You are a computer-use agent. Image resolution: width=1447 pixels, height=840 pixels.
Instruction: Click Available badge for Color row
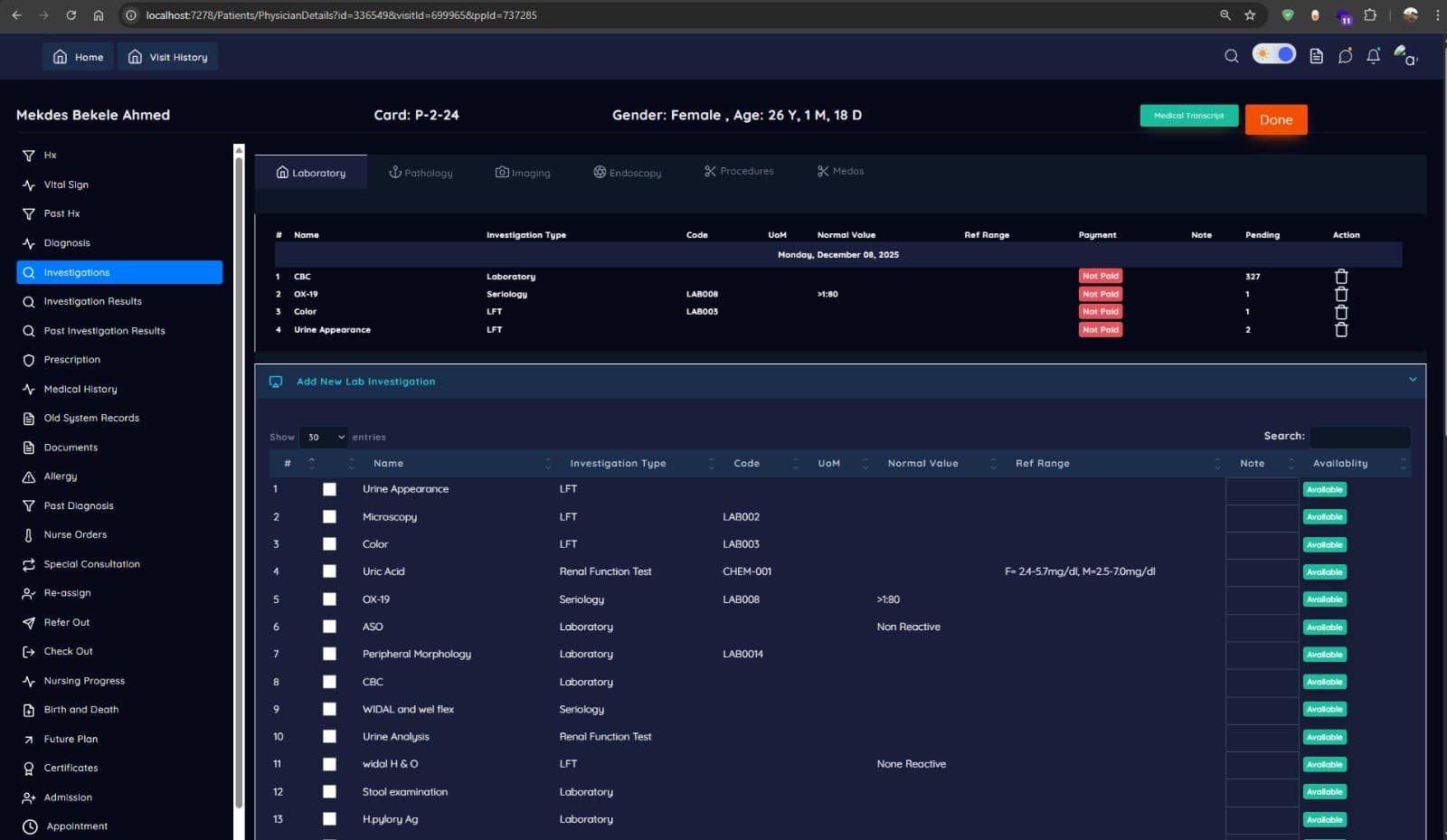tap(1325, 544)
